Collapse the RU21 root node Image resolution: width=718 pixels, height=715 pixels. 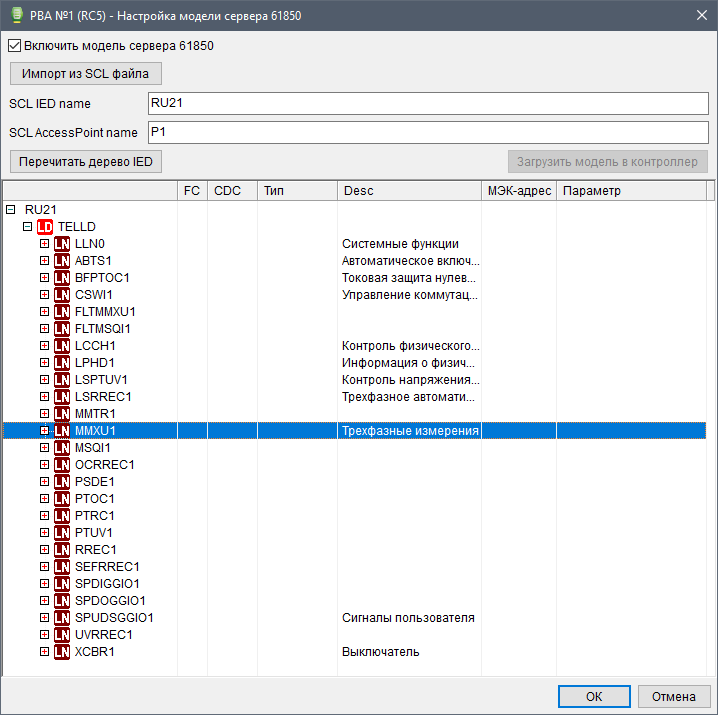[11, 210]
